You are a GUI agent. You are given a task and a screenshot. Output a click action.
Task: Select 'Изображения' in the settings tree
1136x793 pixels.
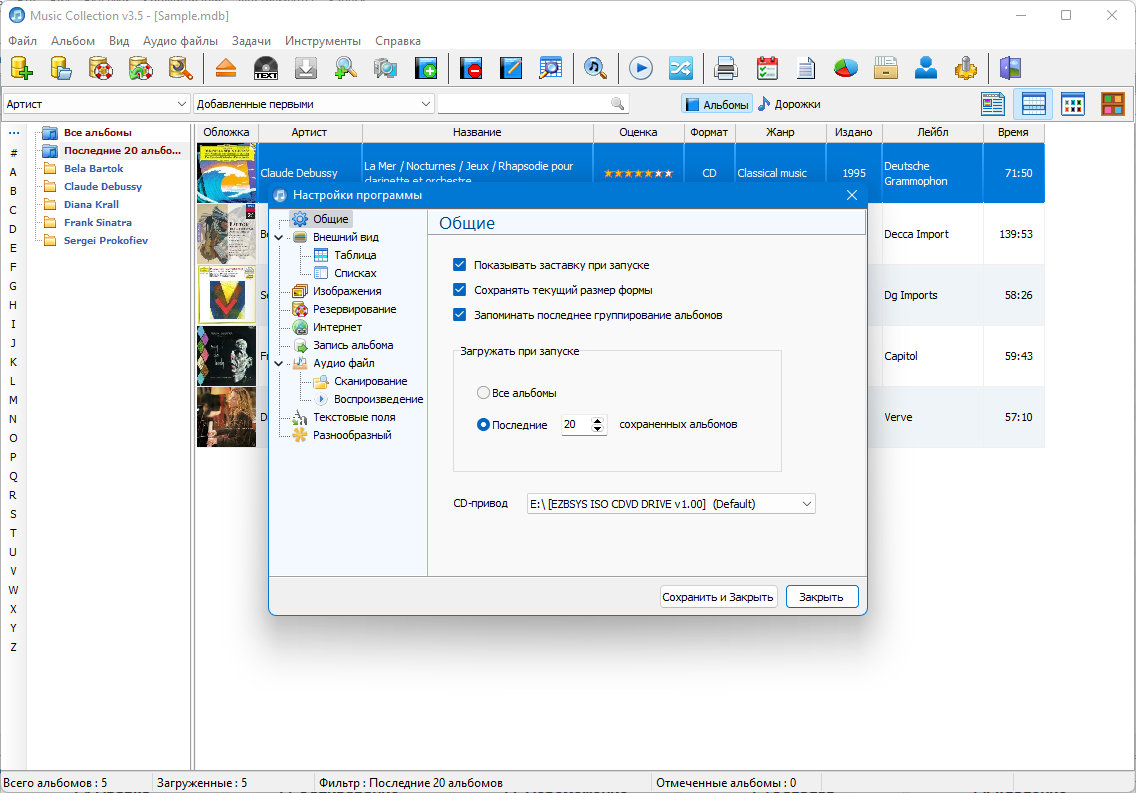347,291
